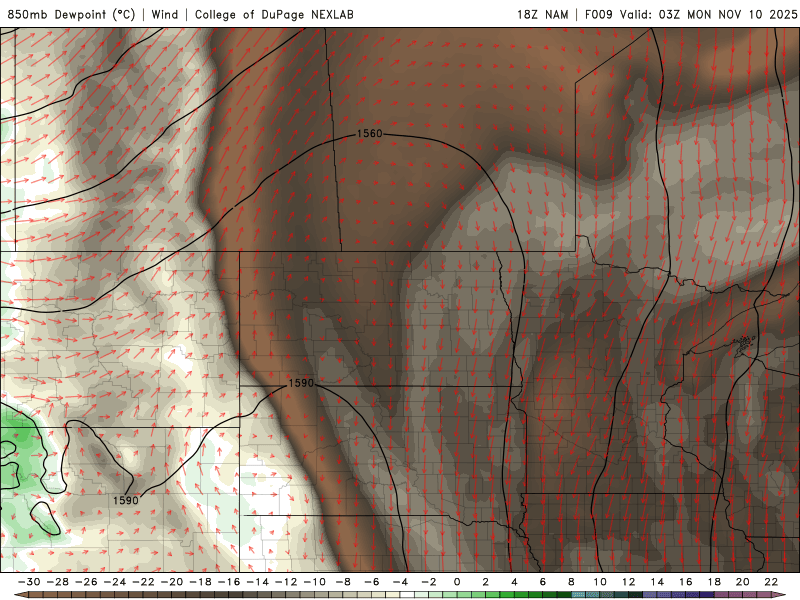
Task: Click the 20 value on the color scale
Action: [x=743, y=582]
